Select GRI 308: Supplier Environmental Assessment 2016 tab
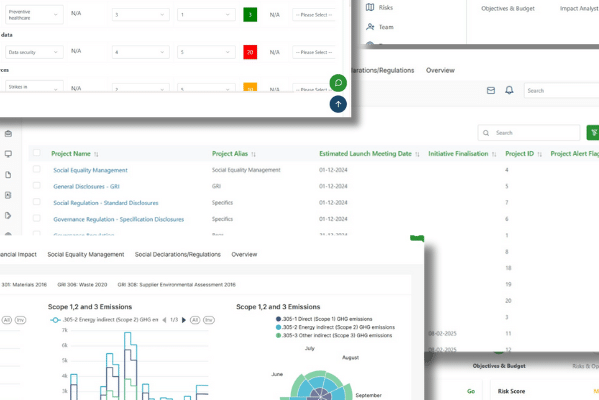Image resolution: width=599 pixels, height=400 pixels. (176, 285)
